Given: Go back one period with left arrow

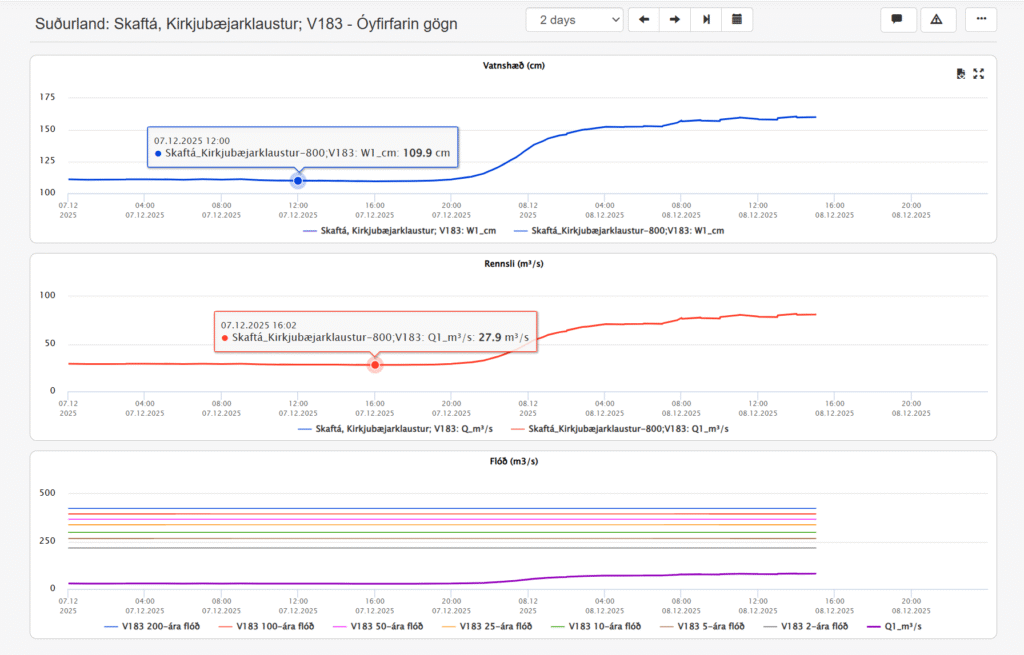Looking at the screenshot, I should pyautogui.click(x=643, y=20).
